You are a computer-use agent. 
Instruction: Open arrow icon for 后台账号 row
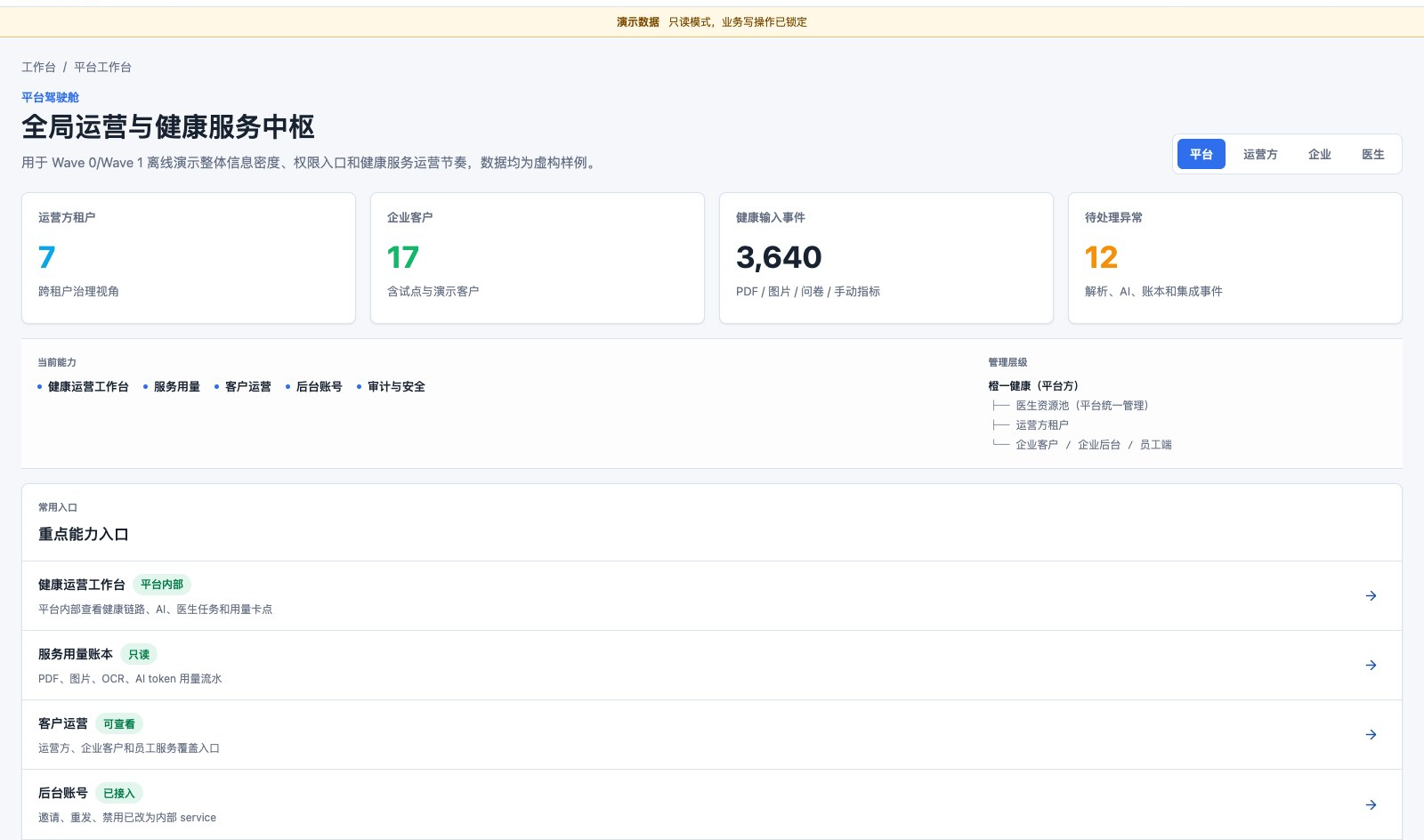click(1371, 804)
